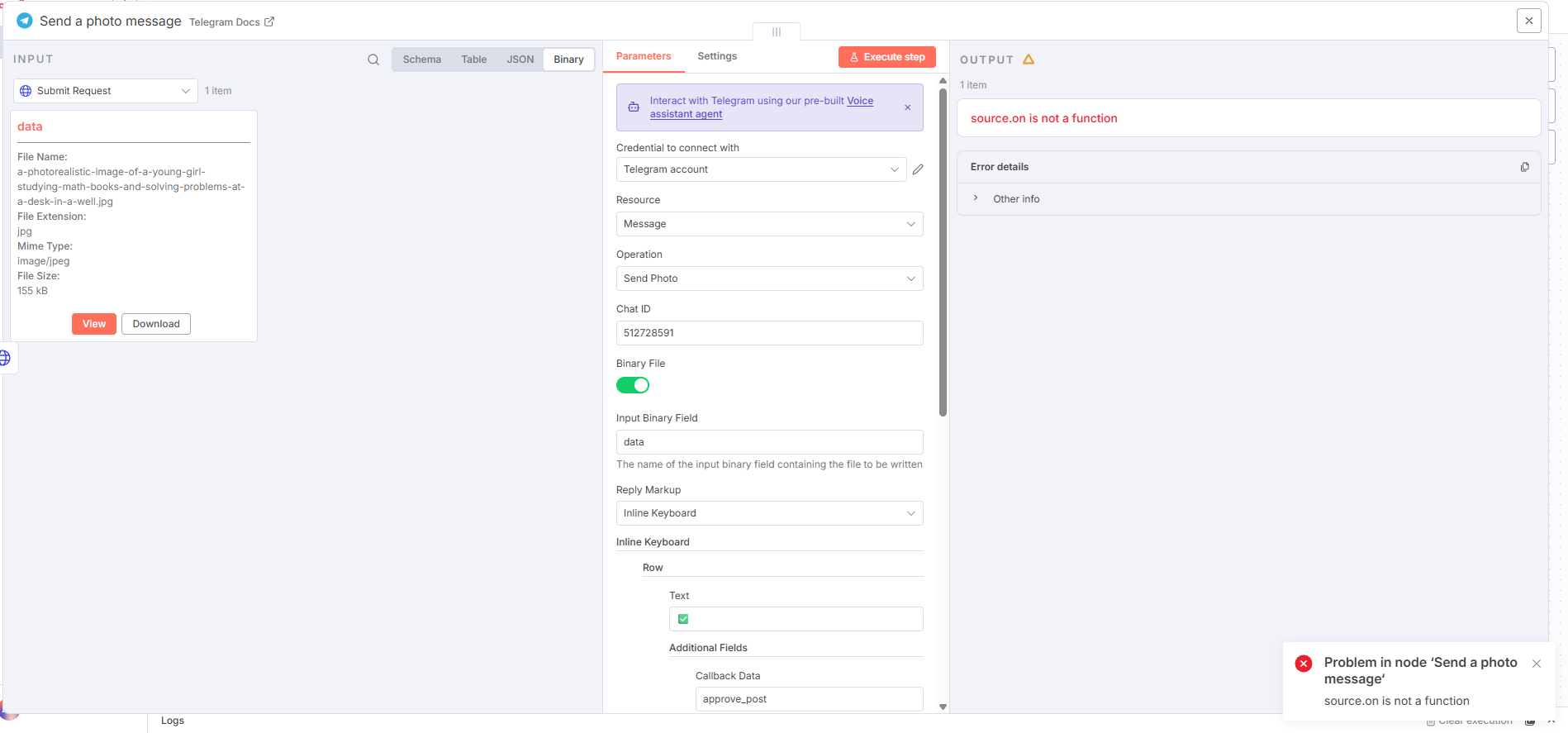The height and width of the screenshot is (733, 1568).
Task: Open the Submit Request input selector
Action: coord(105,91)
